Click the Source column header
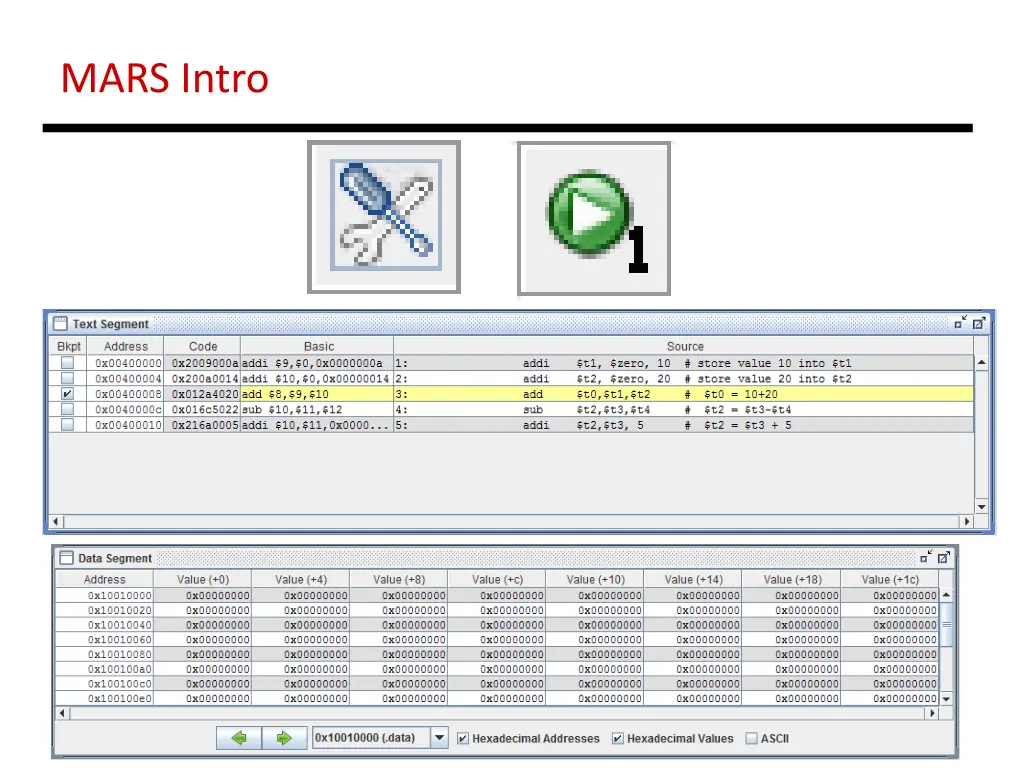1024x768 pixels. [684, 346]
